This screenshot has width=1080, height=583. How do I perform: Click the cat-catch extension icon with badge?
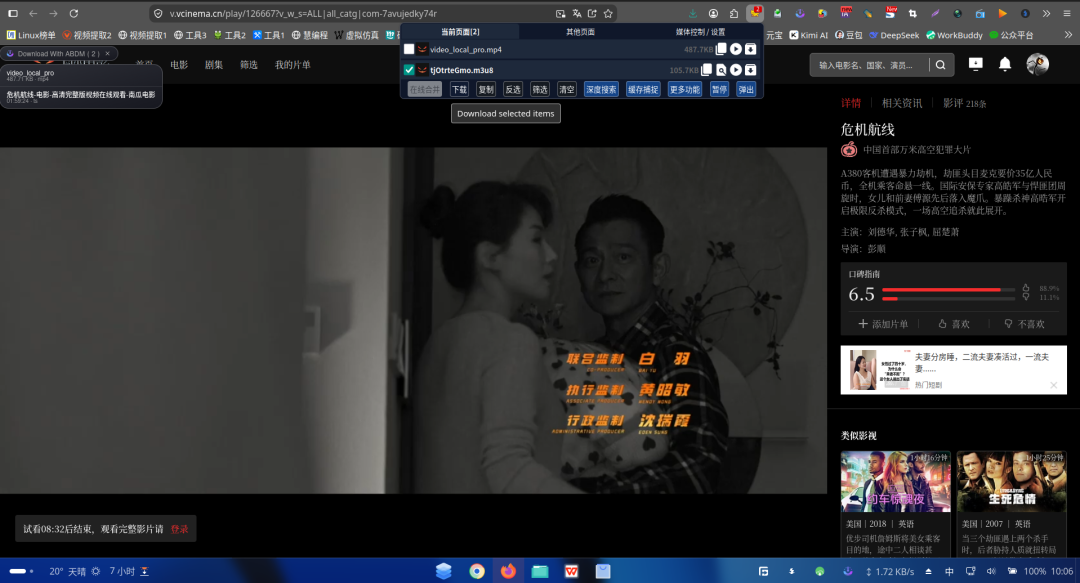point(756,12)
